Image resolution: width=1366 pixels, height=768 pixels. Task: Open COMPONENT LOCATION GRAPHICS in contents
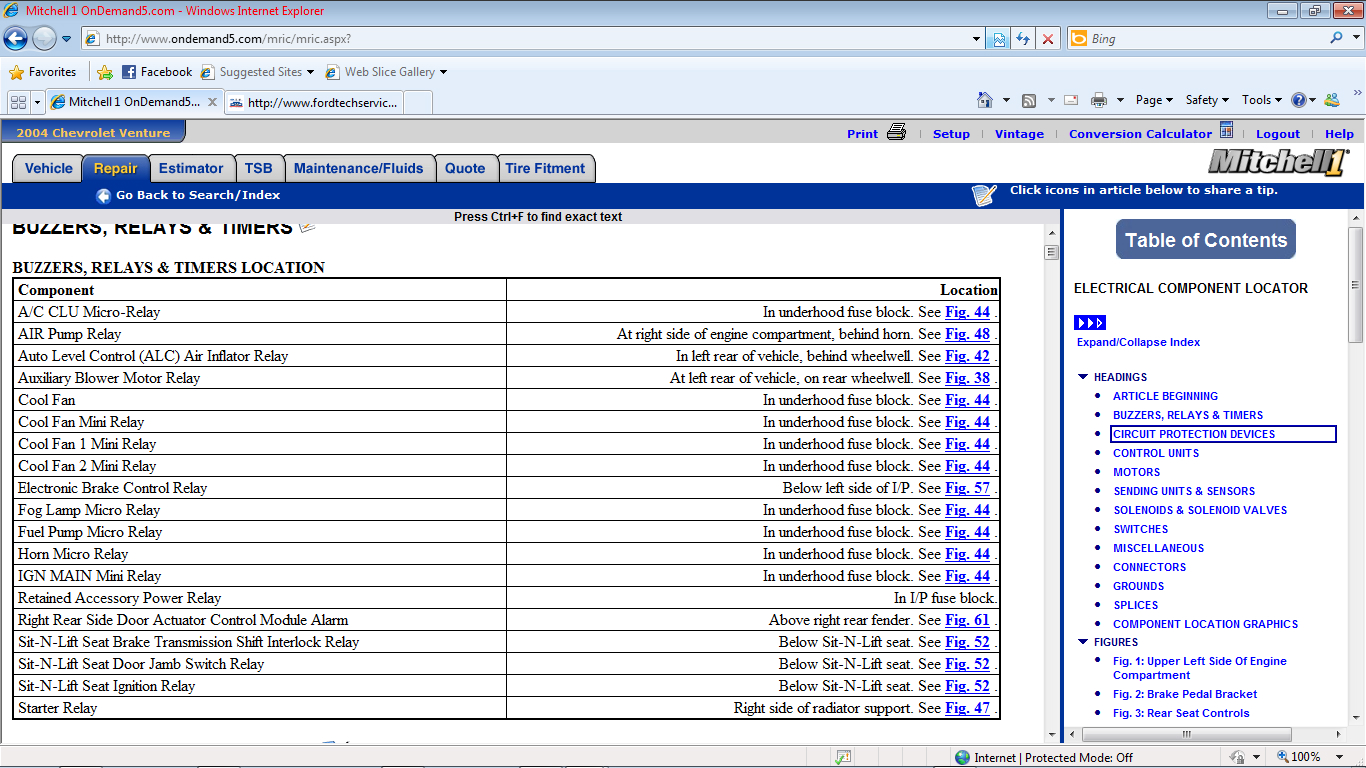tap(1205, 624)
